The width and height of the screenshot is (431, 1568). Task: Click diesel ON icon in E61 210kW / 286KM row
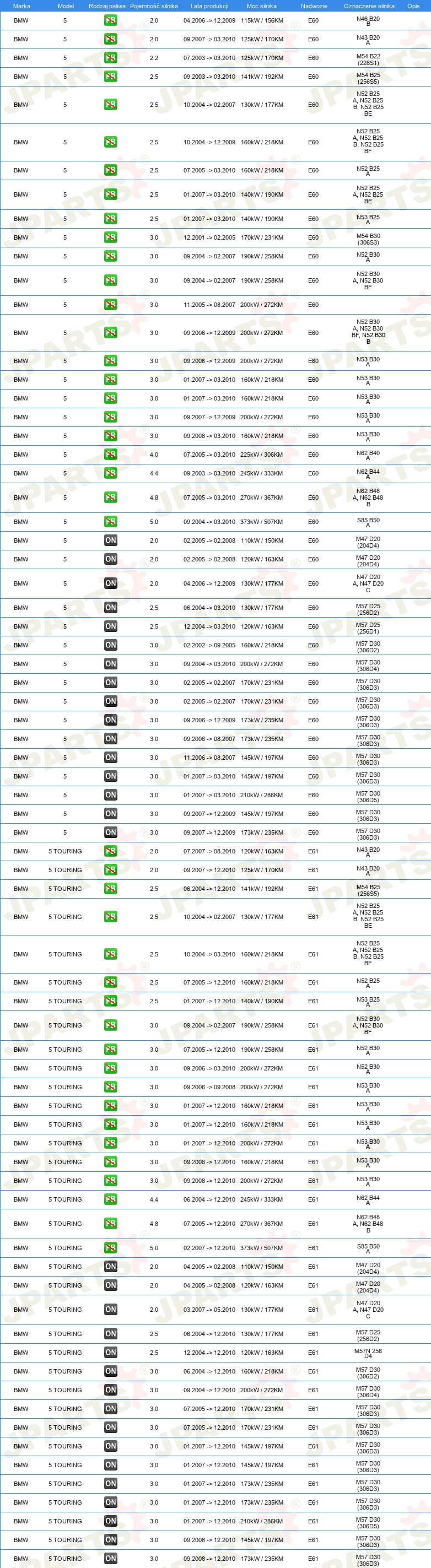(x=110, y=1521)
